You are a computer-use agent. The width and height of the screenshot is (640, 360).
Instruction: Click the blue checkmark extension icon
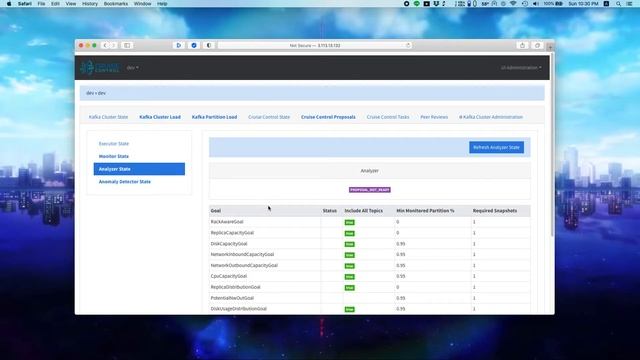pos(194,45)
